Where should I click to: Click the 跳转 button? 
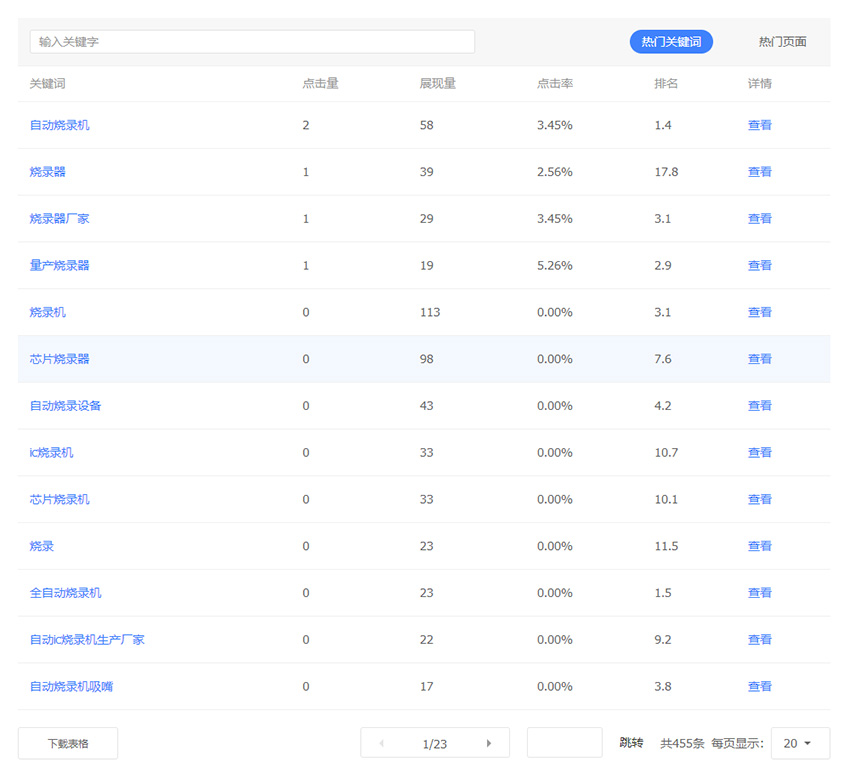tap(631, 743)
